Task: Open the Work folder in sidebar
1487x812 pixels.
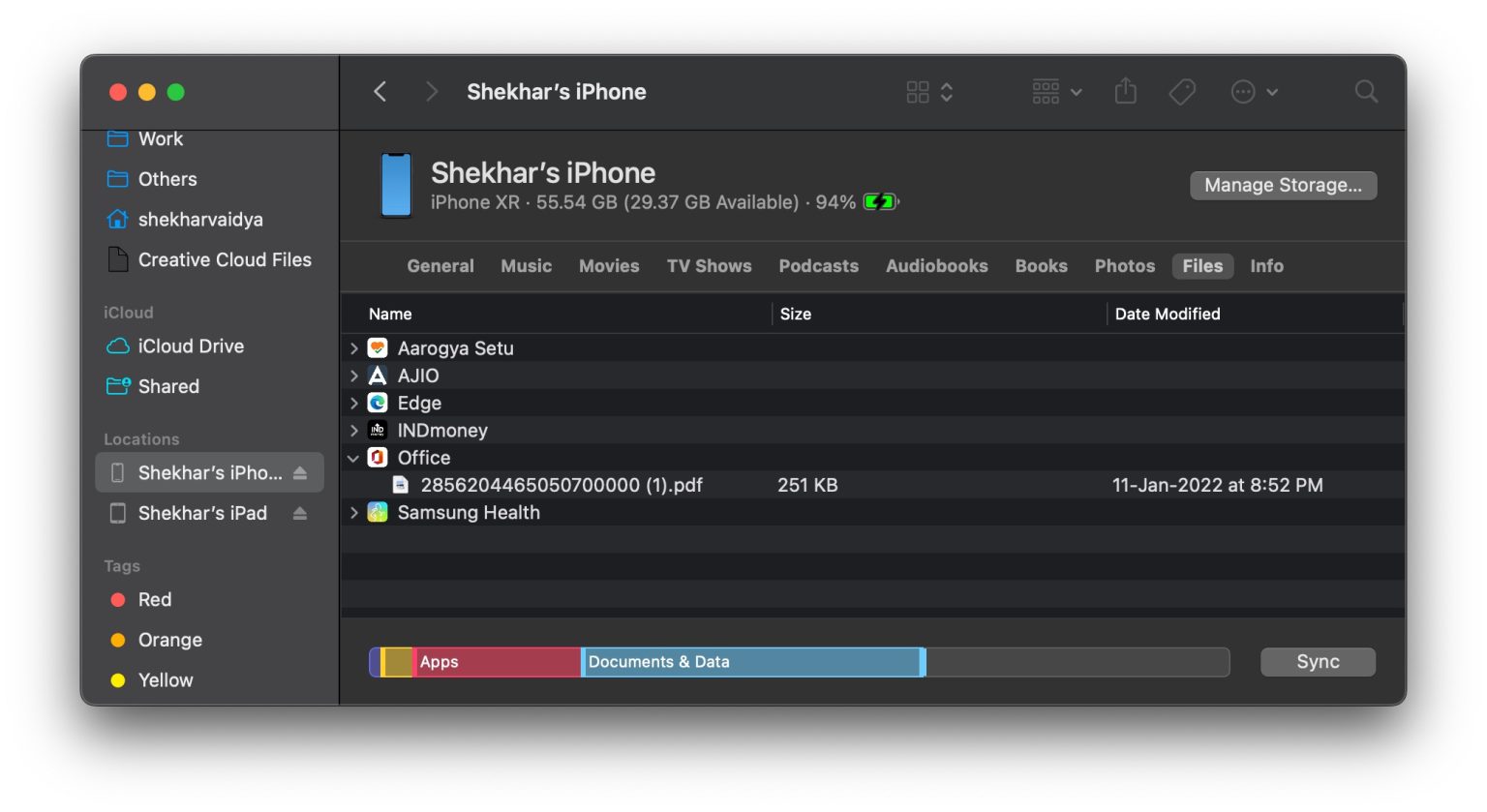Action: [161, 139]
